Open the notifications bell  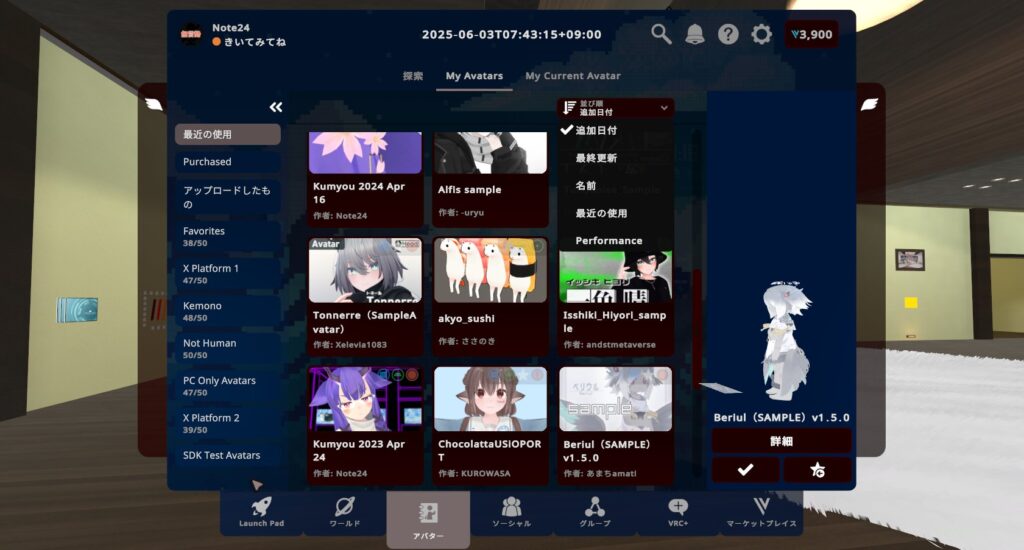click(694, 34)
